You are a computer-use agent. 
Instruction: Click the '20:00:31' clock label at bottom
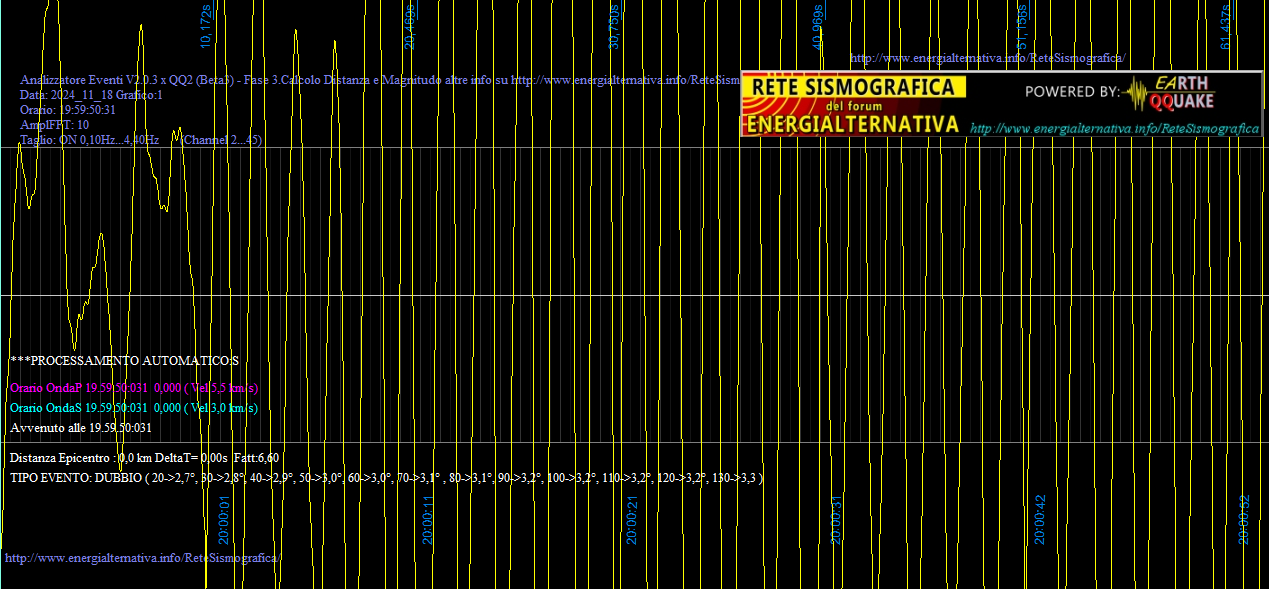click(x=836, y=520)
